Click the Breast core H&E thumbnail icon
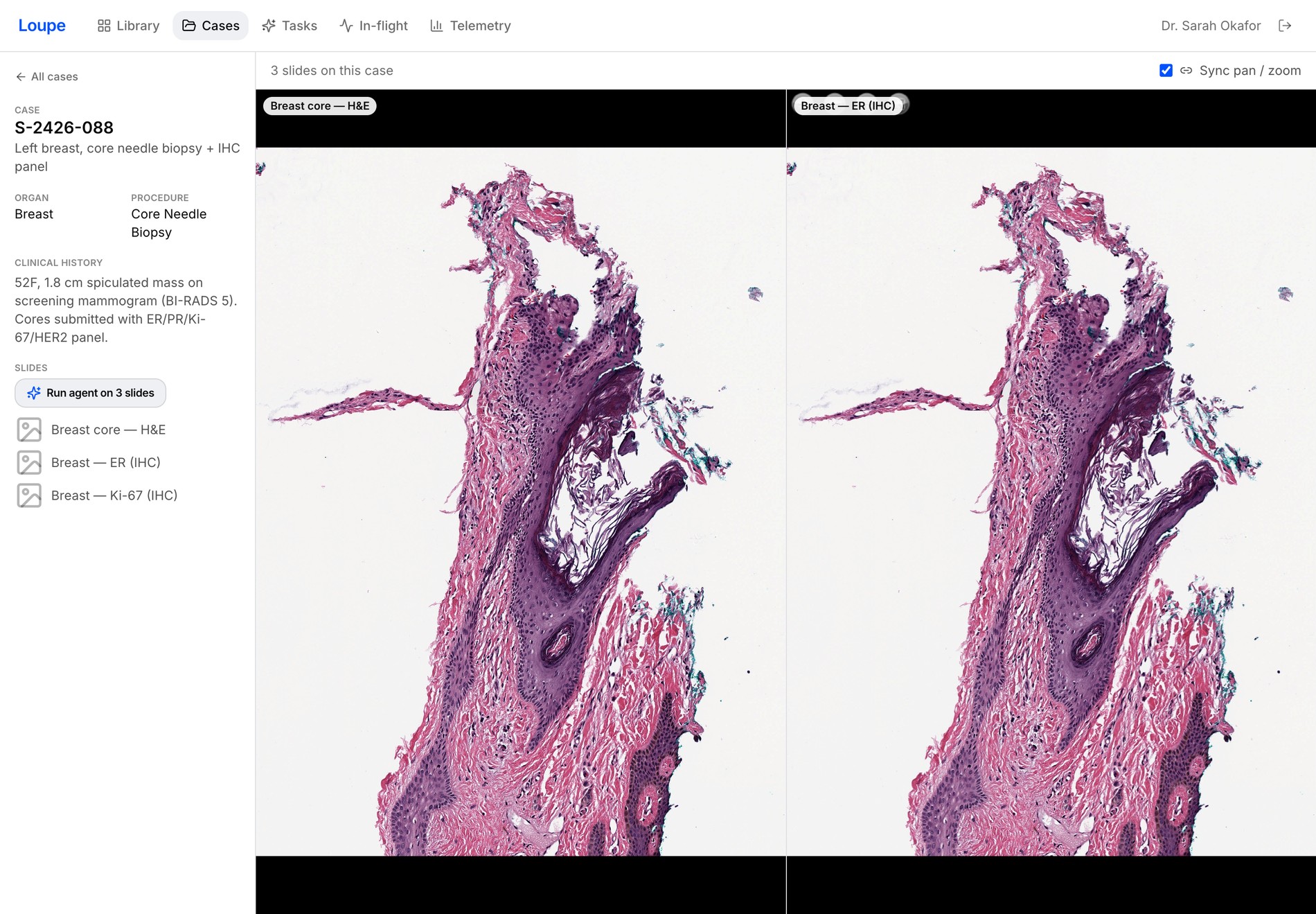Screen dimensions: 1316x914 29,430
